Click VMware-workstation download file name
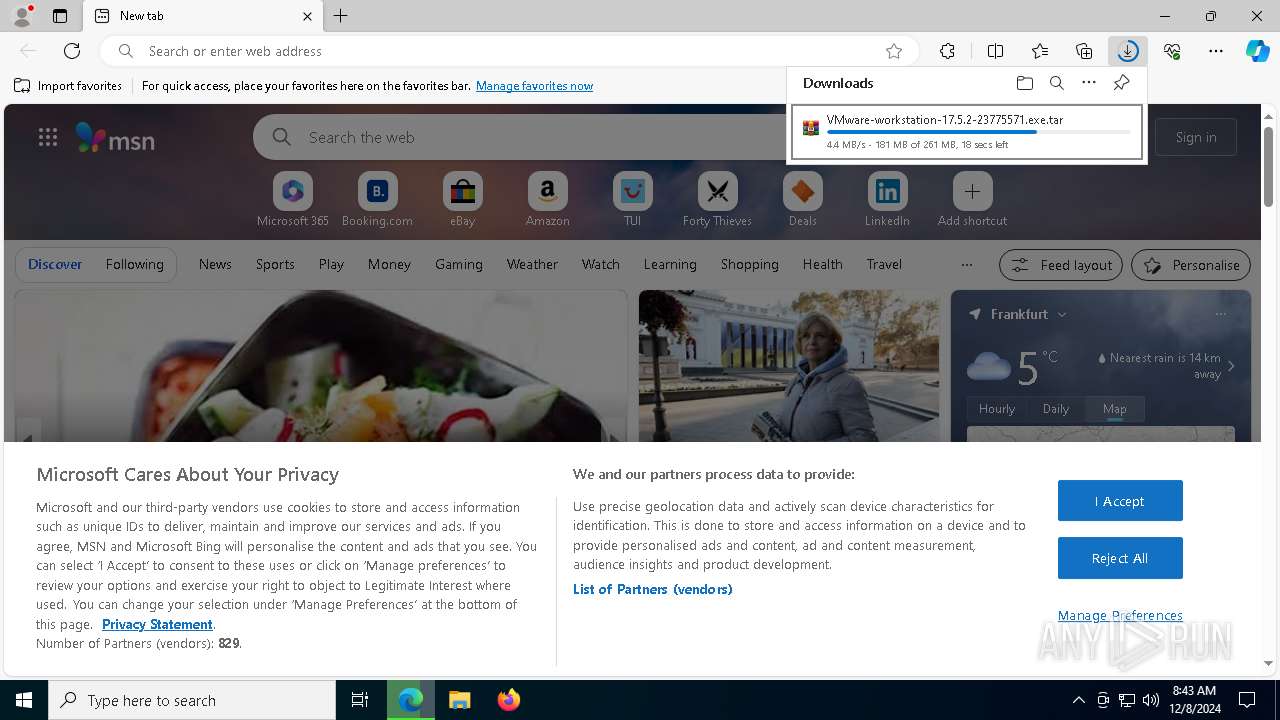1280x720 pixels. click(944, 120)
